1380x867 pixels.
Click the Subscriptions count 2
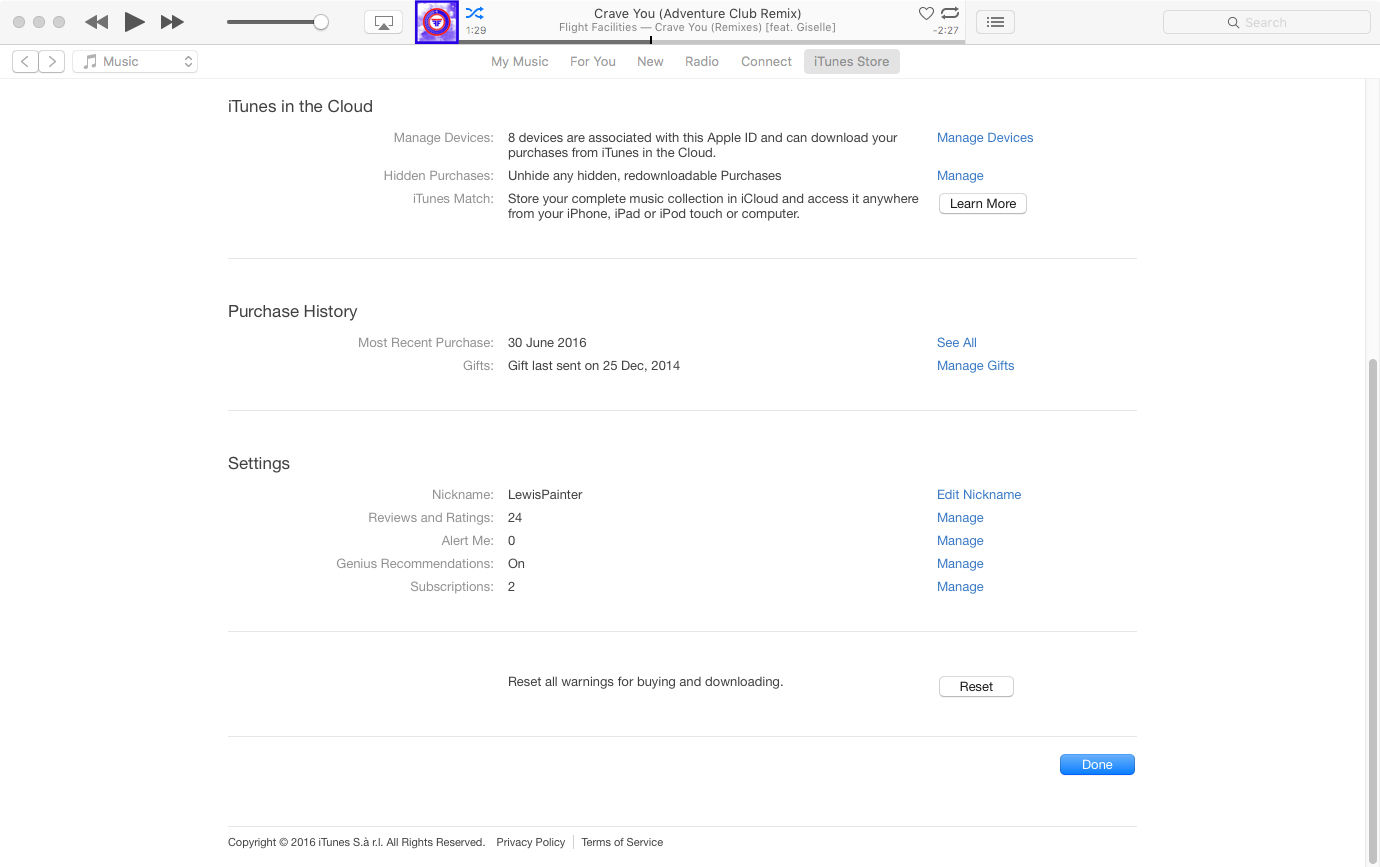pos(511,587)
